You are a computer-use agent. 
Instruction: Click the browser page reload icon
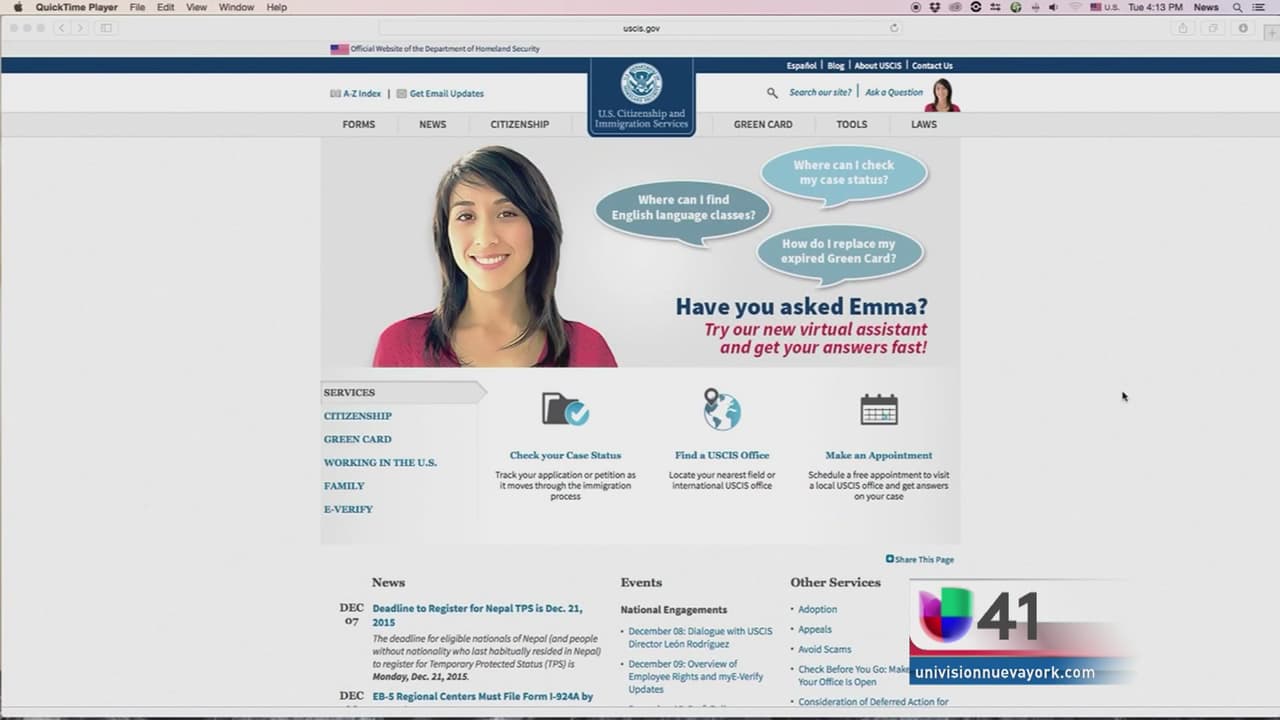click(894, 28)
